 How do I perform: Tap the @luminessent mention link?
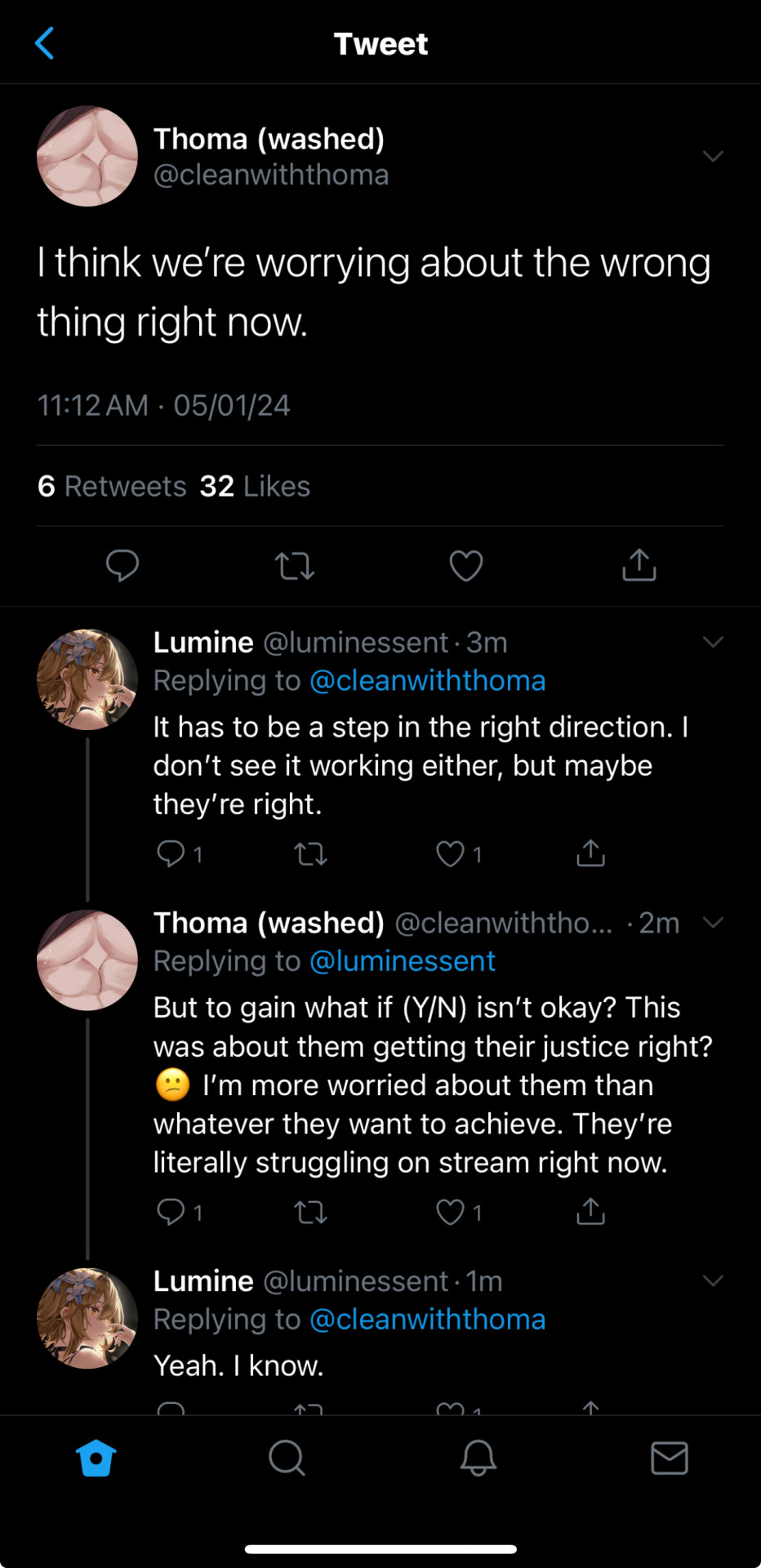coord(403,961)
